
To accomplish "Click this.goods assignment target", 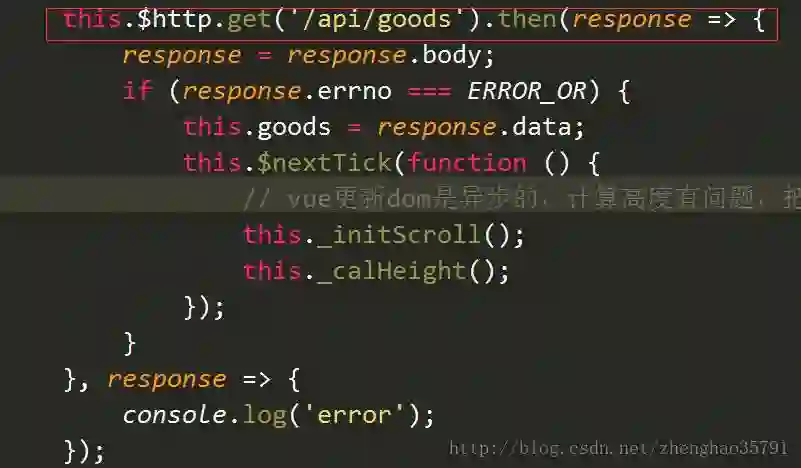I will point(257,127).
